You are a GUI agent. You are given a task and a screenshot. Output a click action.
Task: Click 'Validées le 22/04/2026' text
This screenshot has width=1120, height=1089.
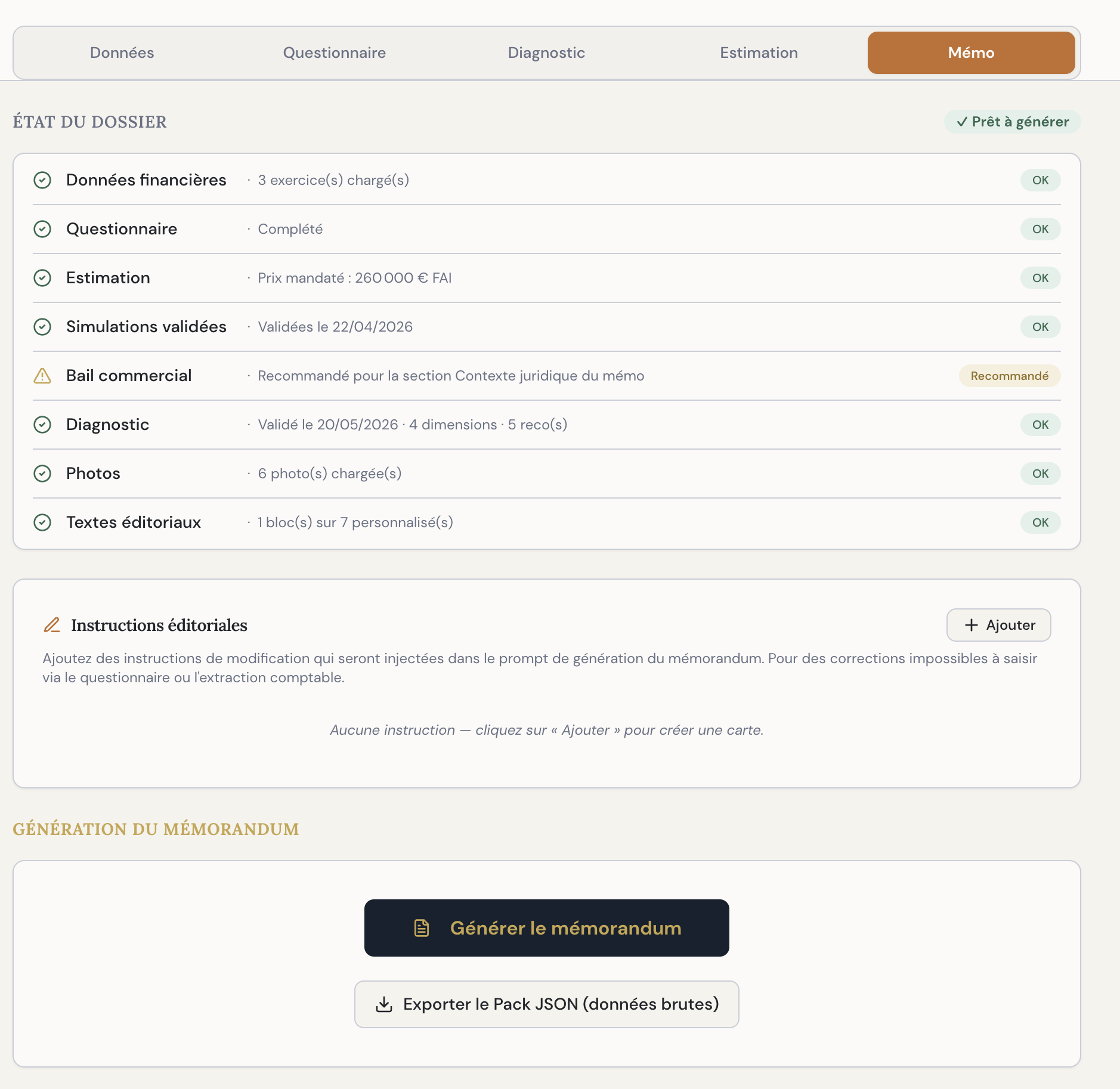[335, 327]
